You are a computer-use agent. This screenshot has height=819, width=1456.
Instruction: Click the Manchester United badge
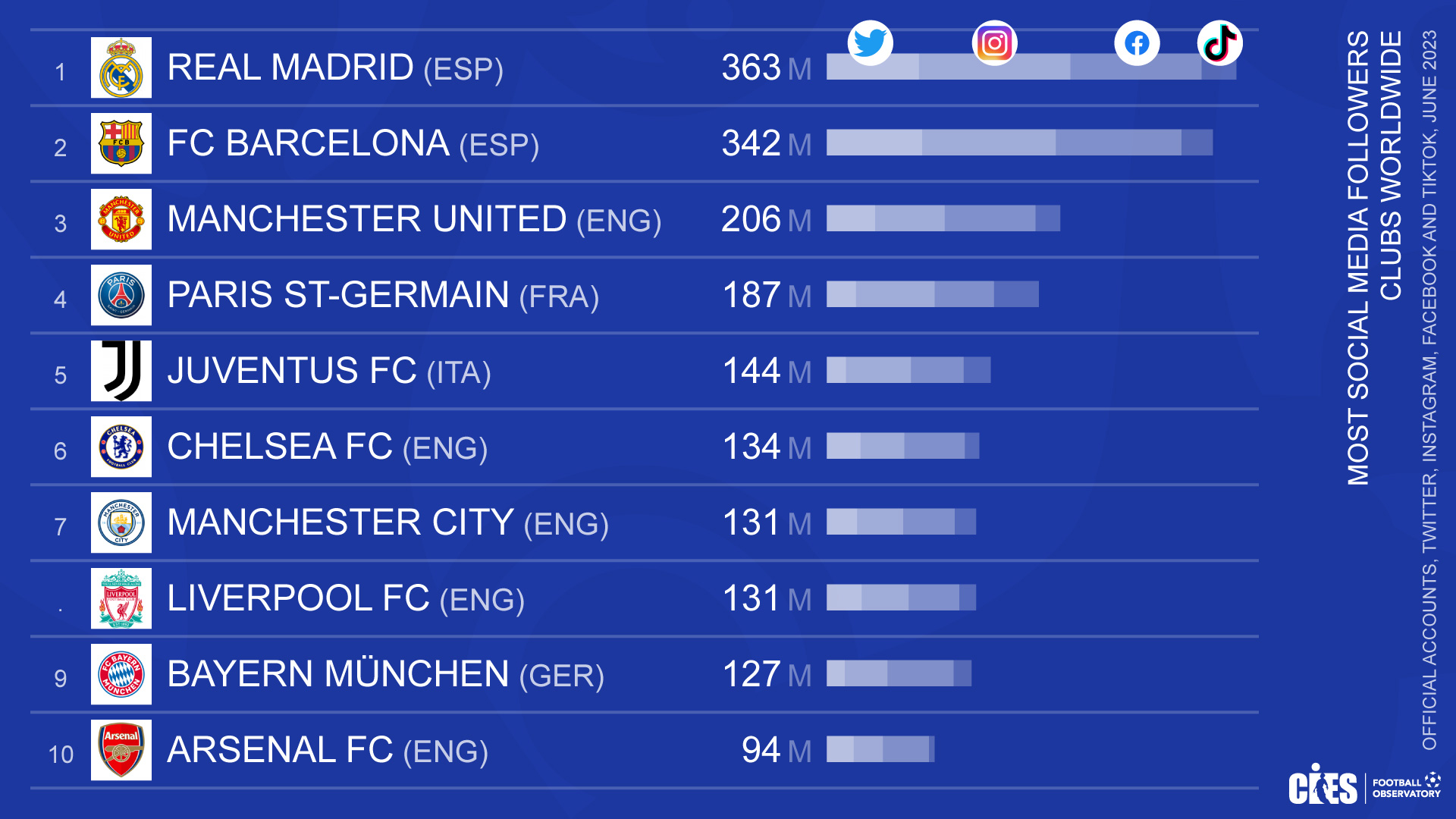[121, 219]
